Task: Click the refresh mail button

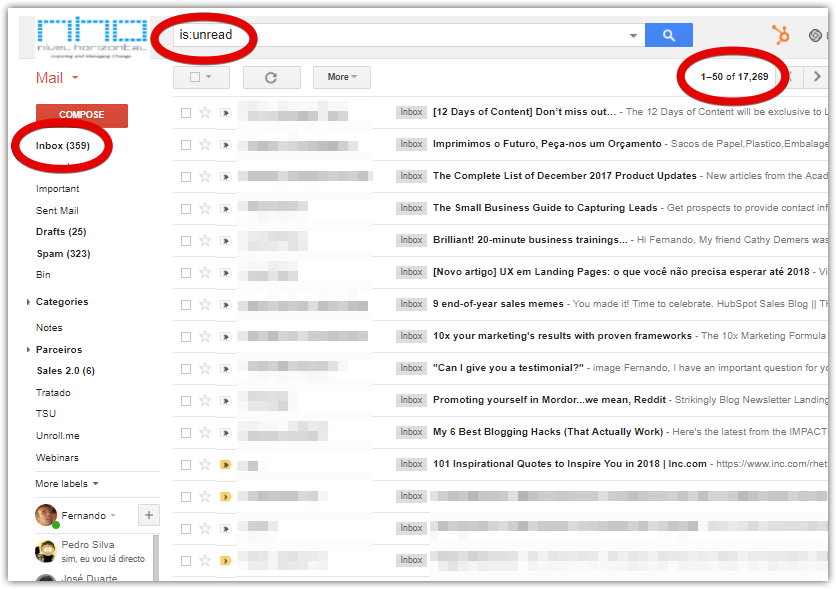Action: coord(270,77)
